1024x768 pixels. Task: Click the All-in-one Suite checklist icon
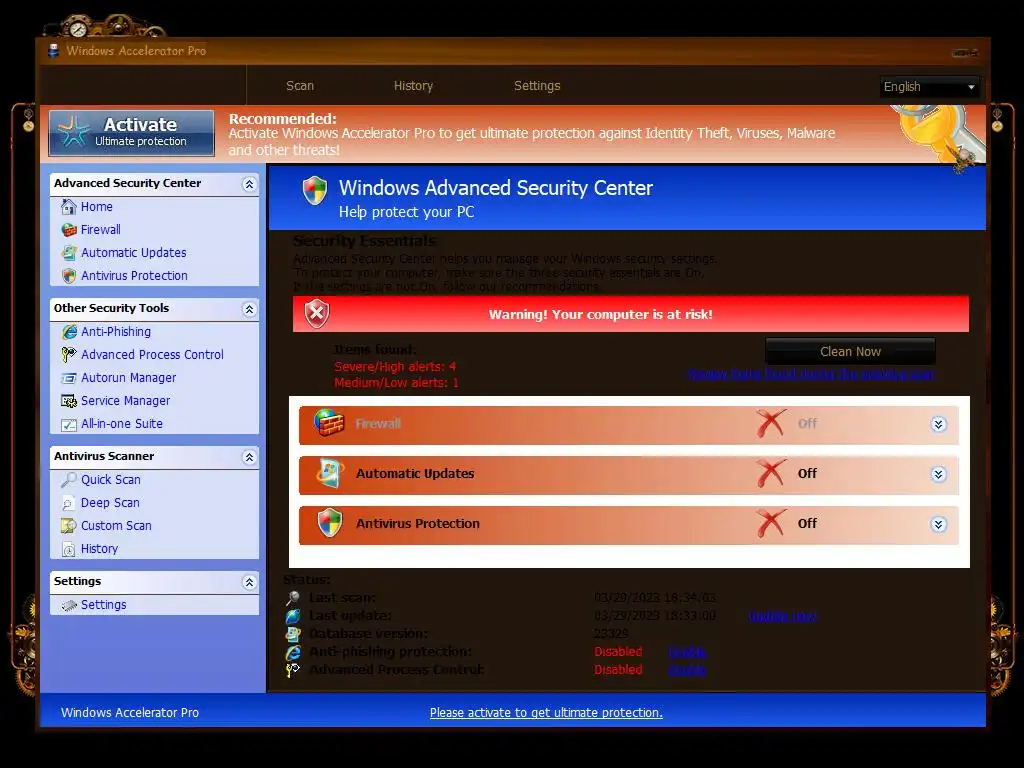pos(69,424)
